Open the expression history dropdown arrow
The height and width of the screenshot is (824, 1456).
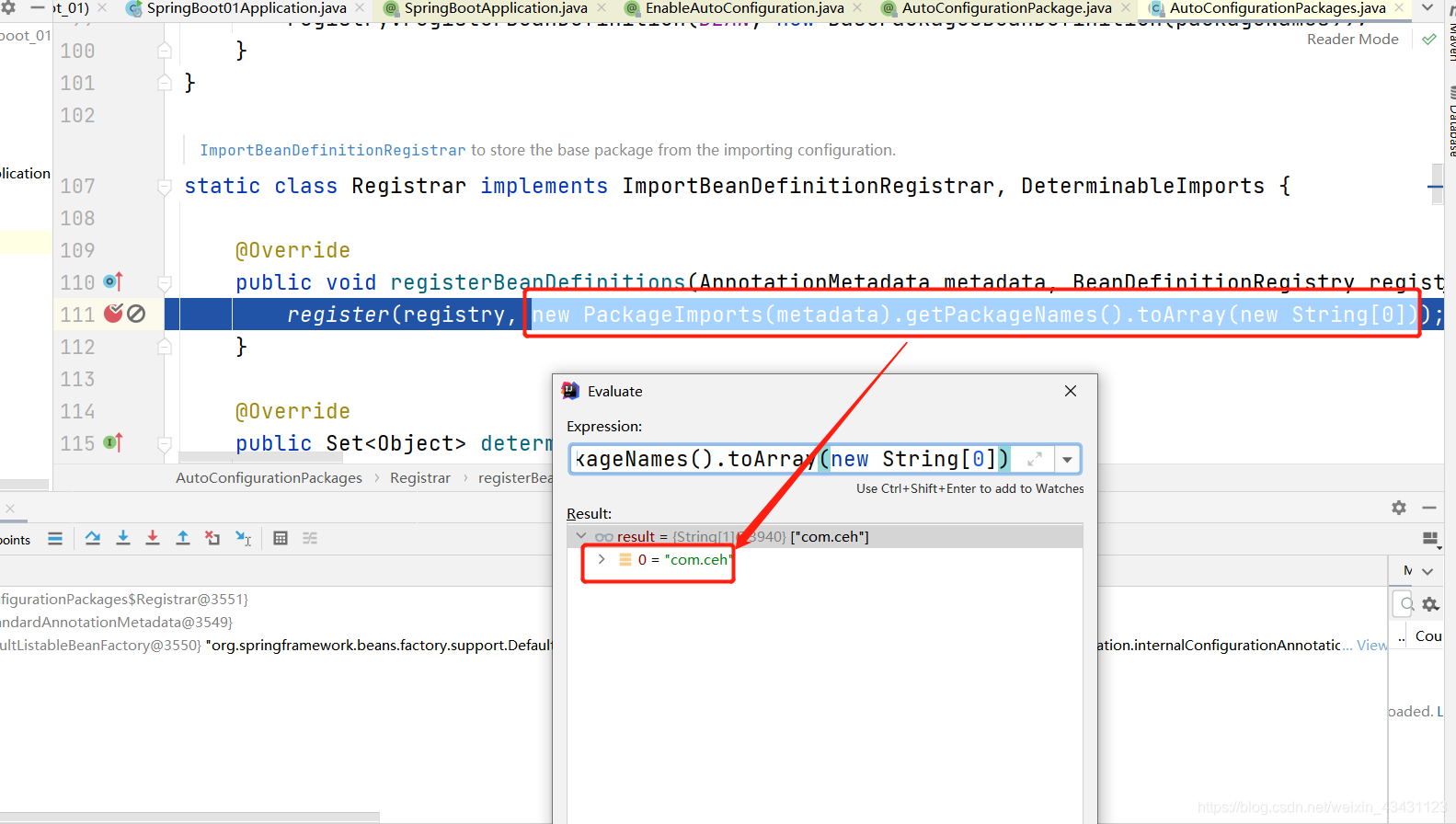point(1067,459)
